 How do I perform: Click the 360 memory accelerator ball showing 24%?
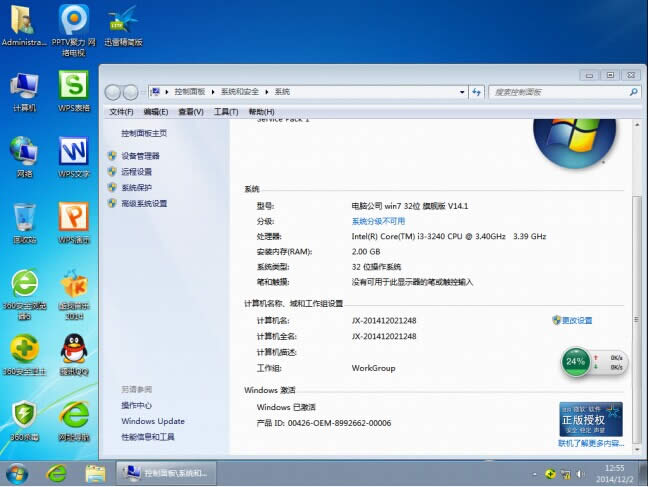(x=576, y=360)
